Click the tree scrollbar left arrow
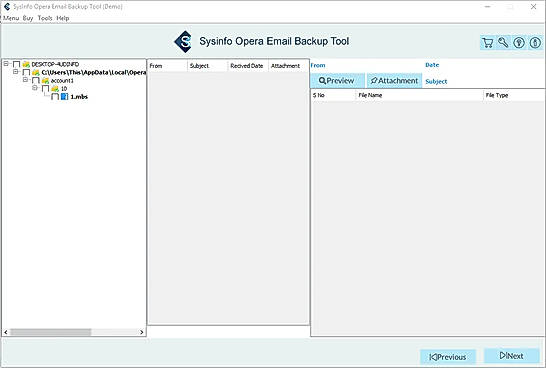Image resolution: width=546 pixels, height=368 pixels. [x=6, y=332]
